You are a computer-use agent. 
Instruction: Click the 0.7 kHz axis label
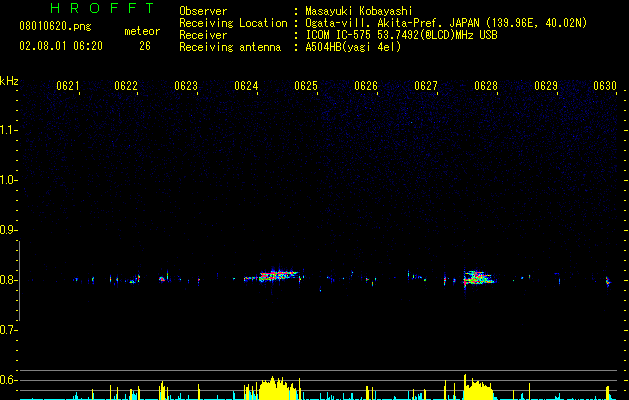coord(8,330)
